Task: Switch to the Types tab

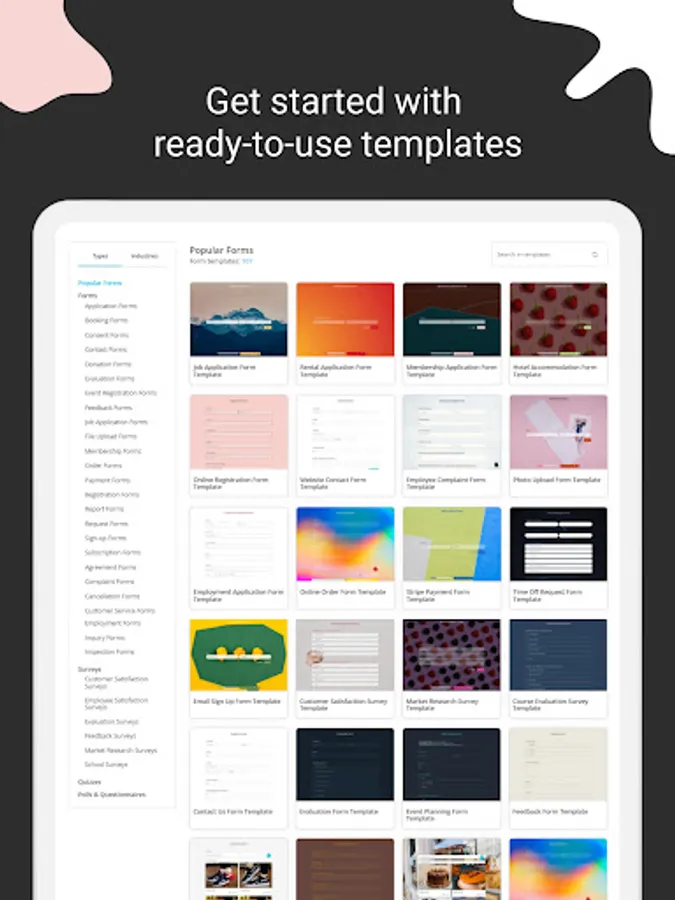Action: pyautogui.click(x=100, y=256)
